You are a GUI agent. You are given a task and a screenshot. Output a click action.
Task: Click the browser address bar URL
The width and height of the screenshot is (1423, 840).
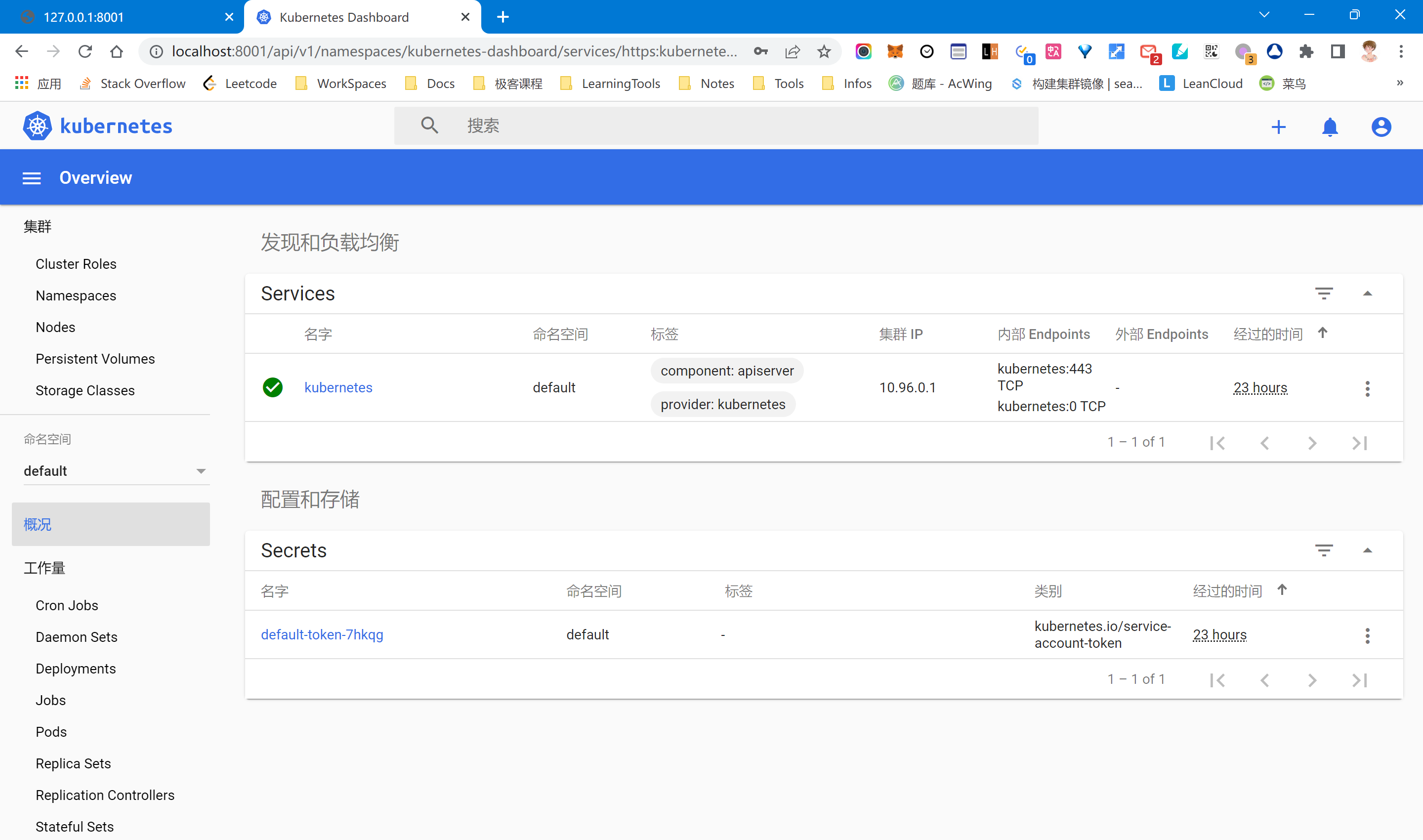pyautogui.click(x=455, y=51)
